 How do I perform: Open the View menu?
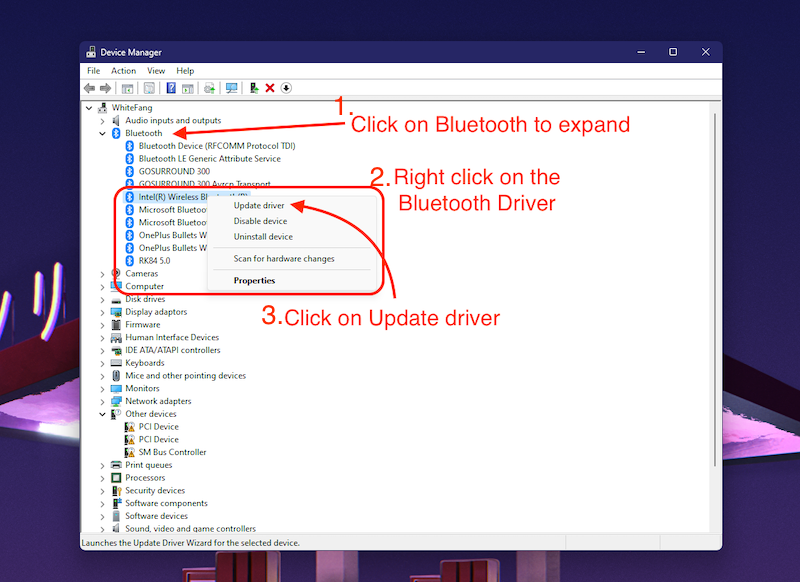point(156,71)
